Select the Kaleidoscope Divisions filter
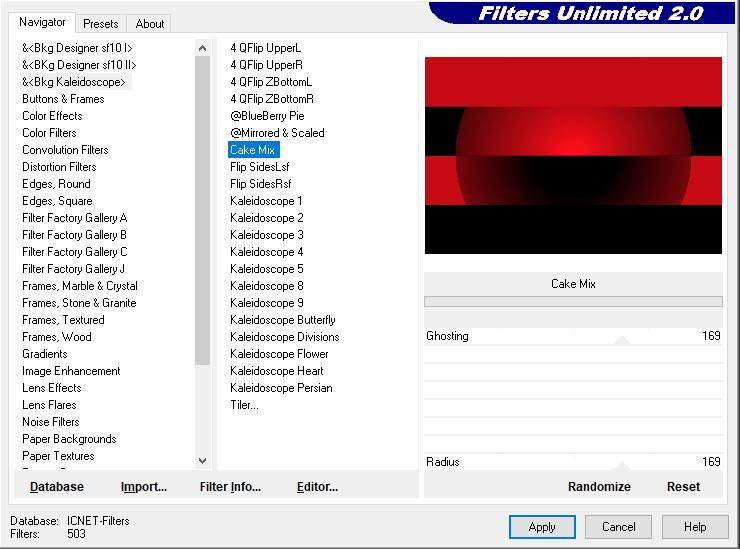 click(285, 337)
